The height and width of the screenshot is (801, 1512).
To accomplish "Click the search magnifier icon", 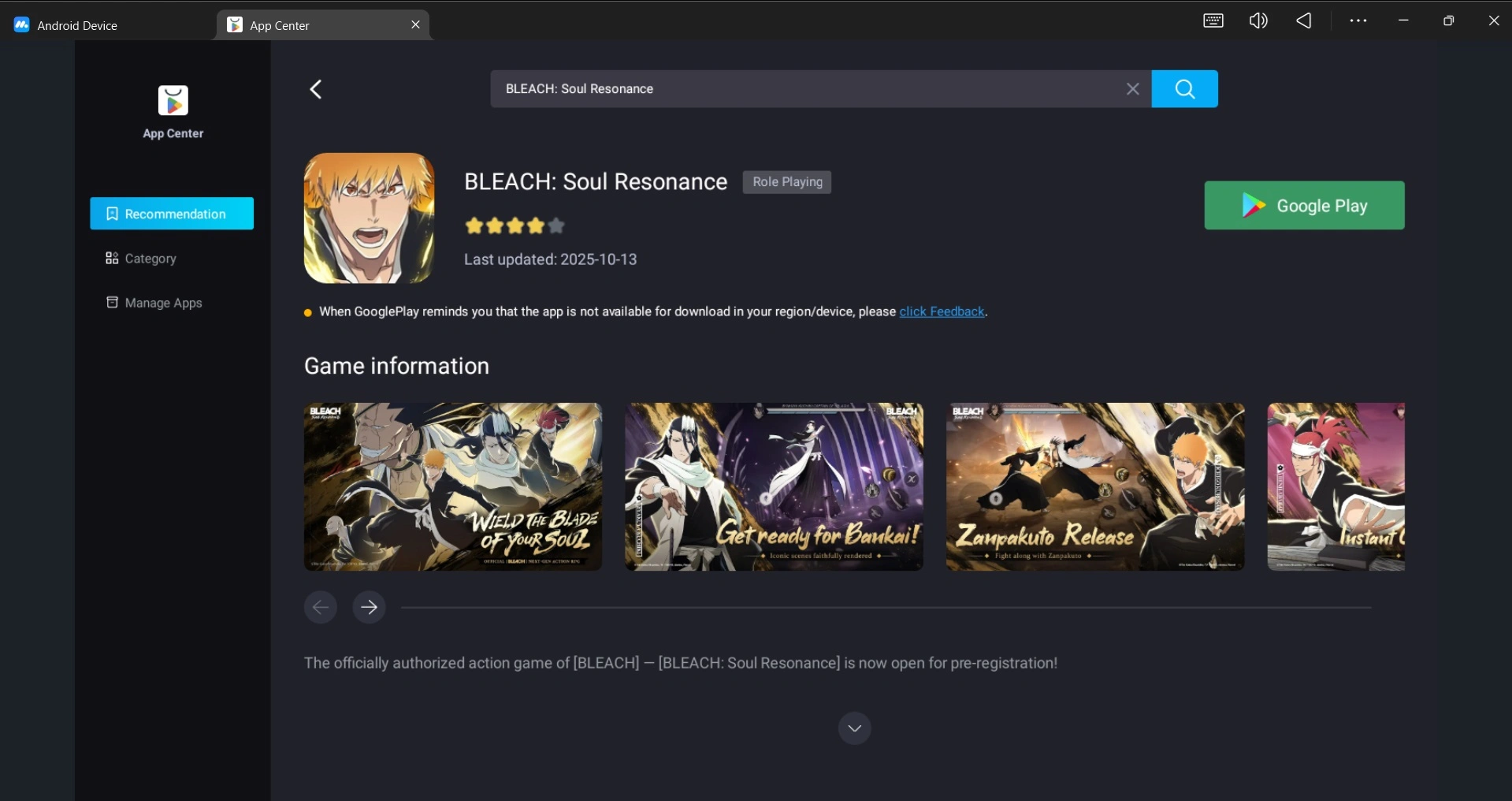I will point(1184,88).
